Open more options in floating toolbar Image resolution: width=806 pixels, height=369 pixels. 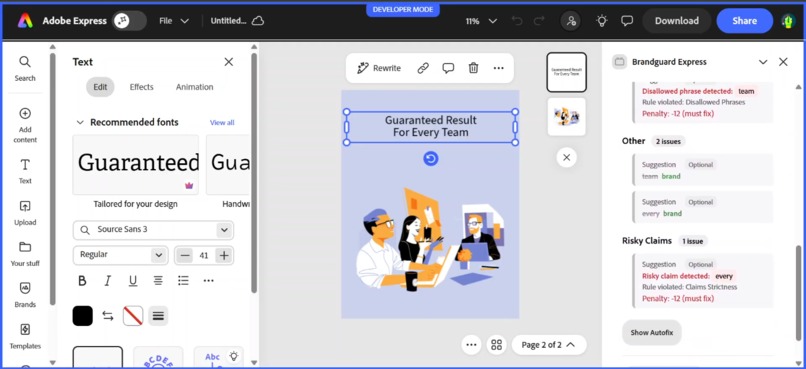[499, 68]
